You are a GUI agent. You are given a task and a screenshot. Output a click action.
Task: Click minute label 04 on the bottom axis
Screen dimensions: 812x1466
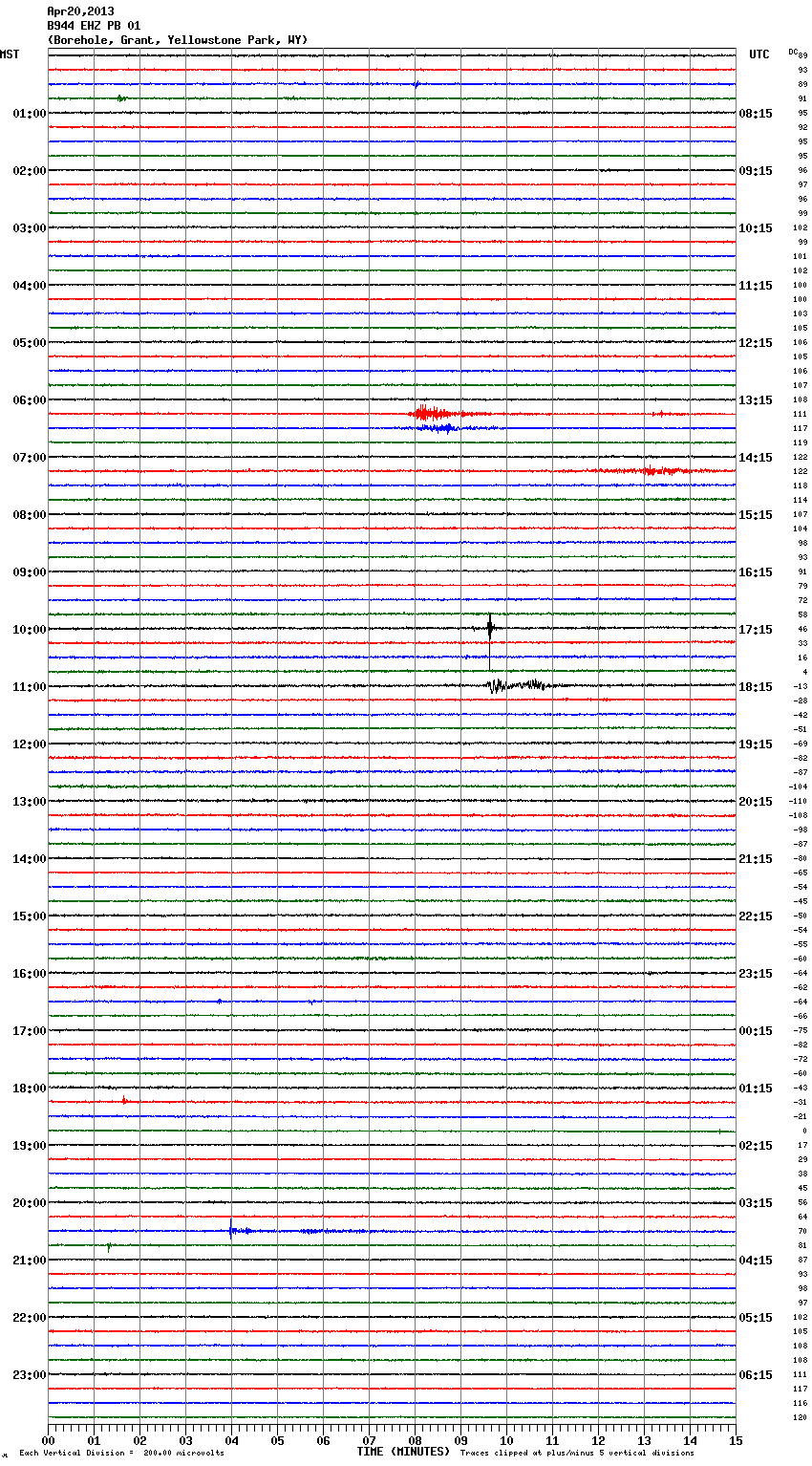231,1440
